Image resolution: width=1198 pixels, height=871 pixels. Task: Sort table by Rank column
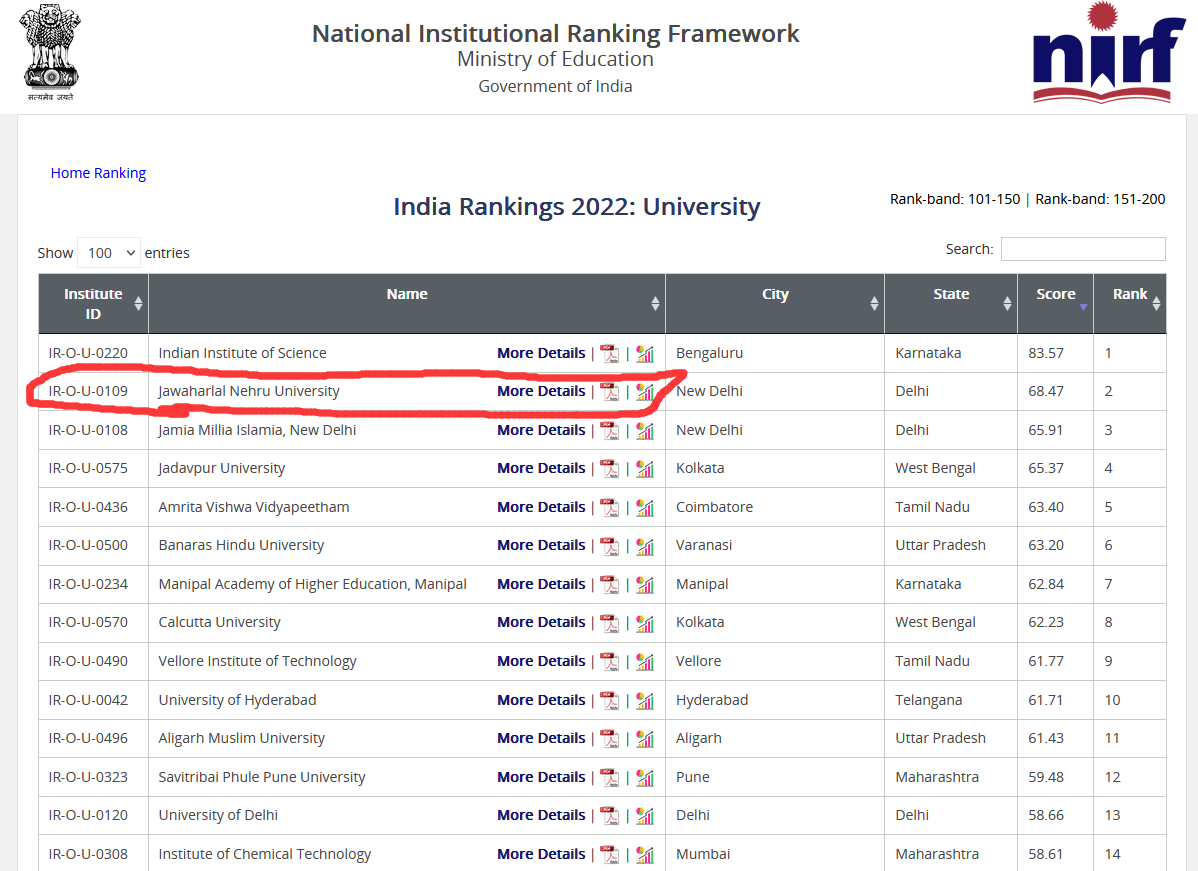1129,295
